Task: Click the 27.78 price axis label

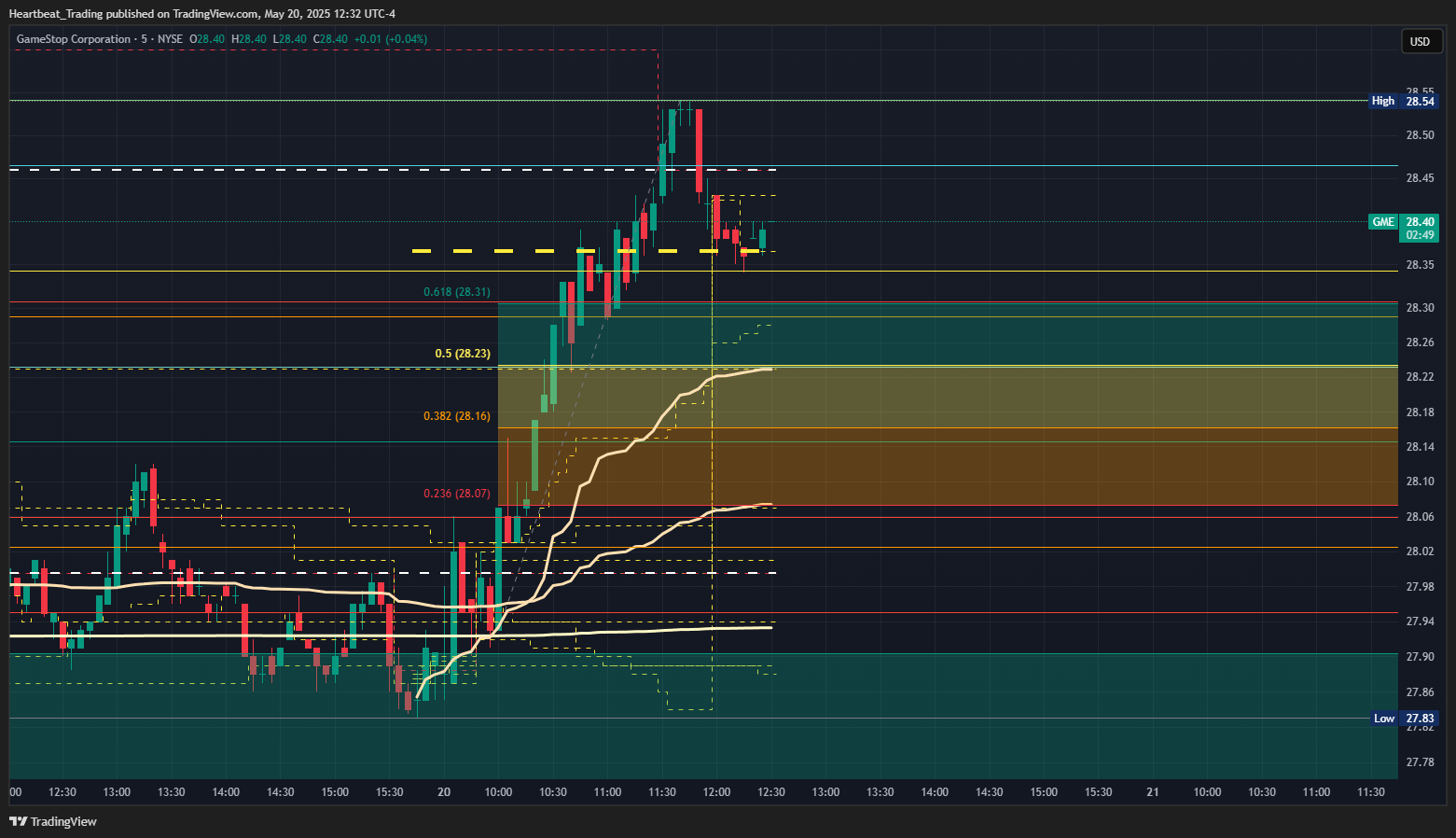Action: click(x=1420, y=762)
